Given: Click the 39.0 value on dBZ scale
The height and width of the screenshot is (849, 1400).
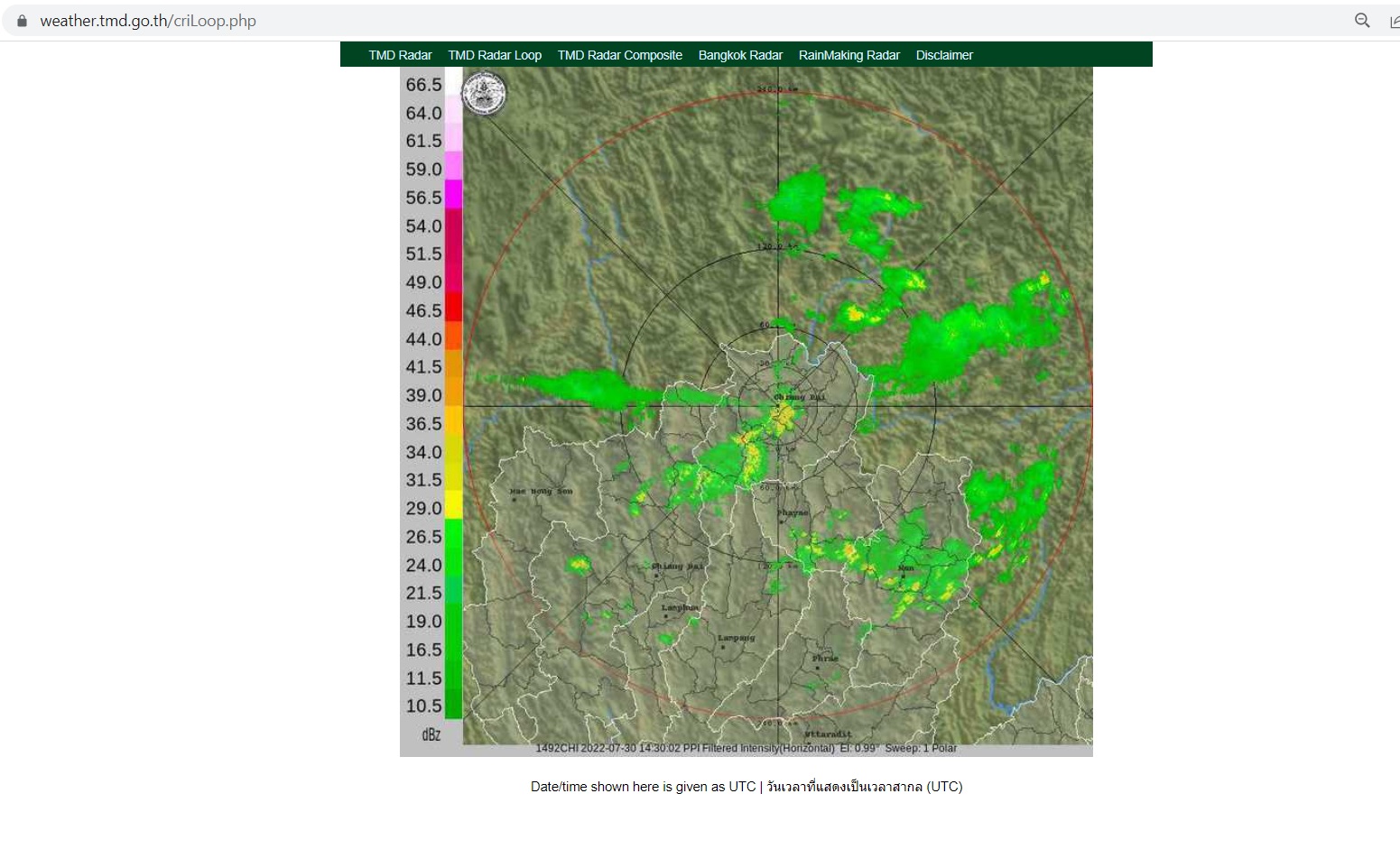Looking at the screenshot, I should (x=423, y=395).
